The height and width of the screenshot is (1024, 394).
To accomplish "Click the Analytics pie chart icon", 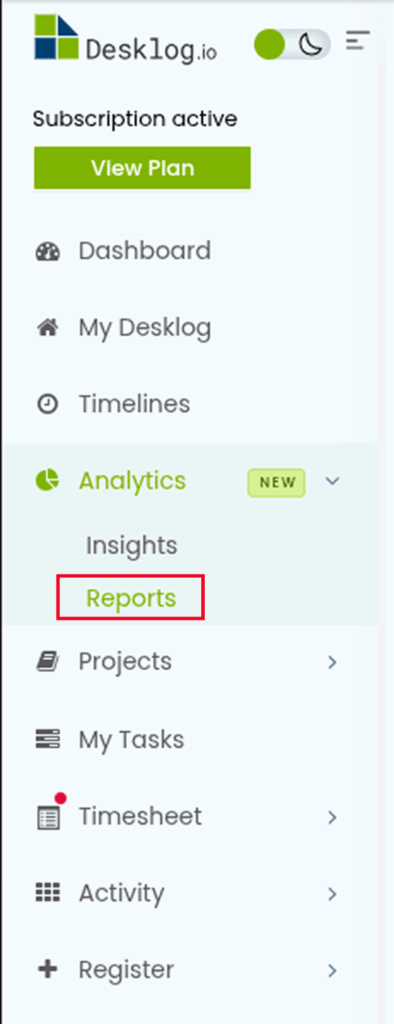I will [x=47, y=481].
